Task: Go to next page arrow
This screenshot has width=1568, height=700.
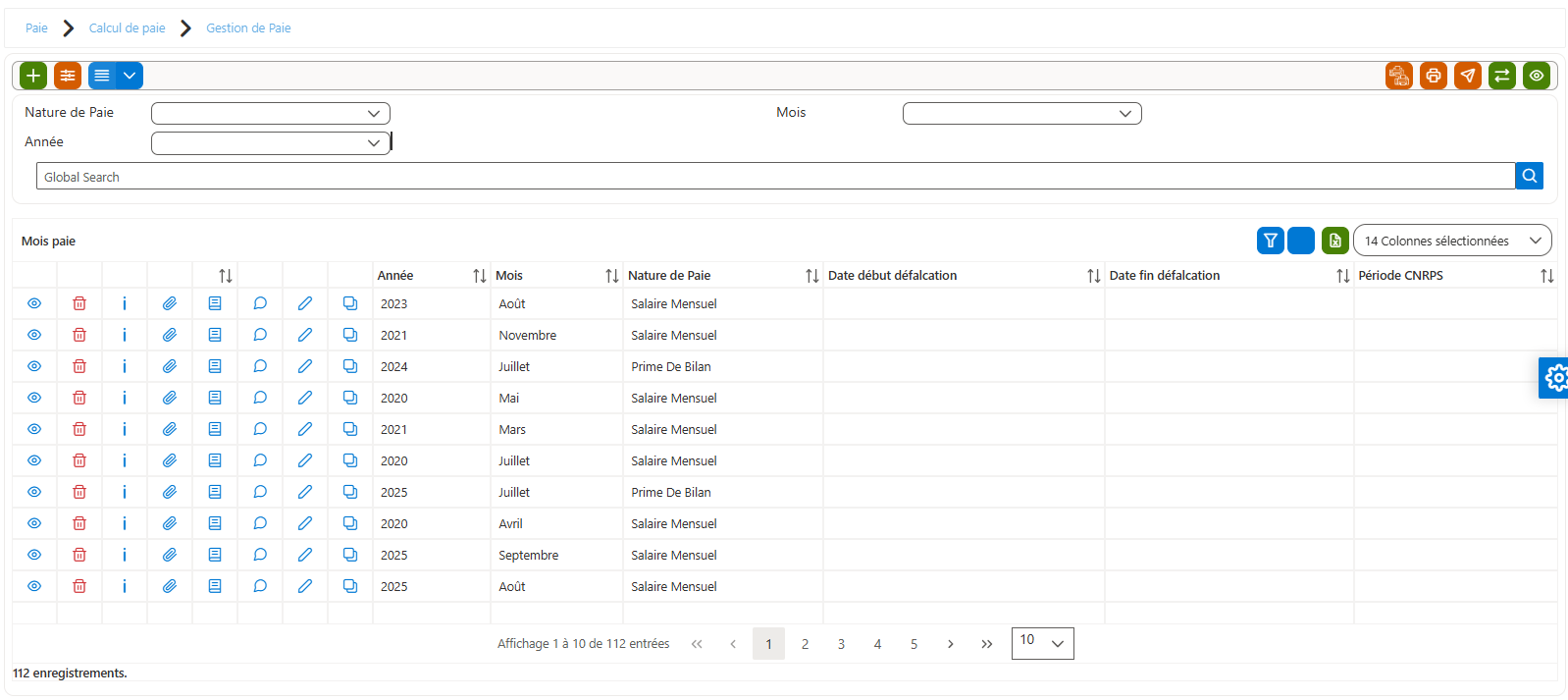Action: click(950, 644)
